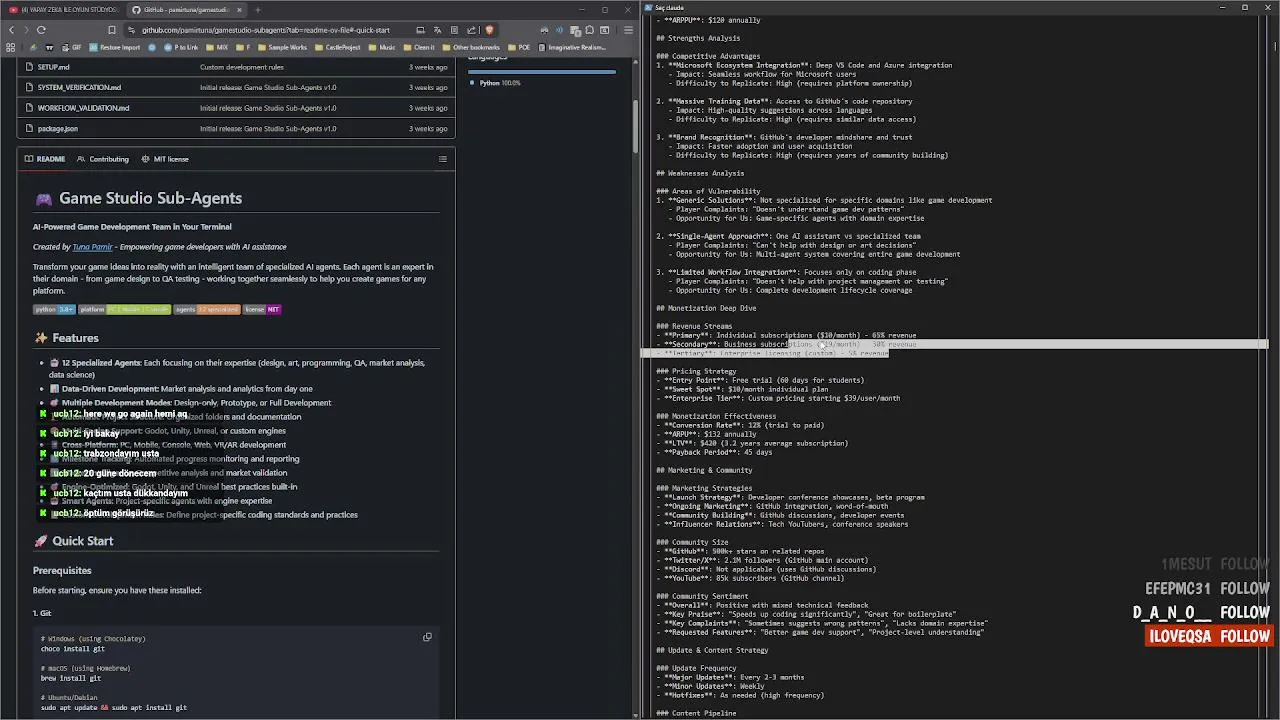Click the Custom development rules commit message
The width and height of the screenshot is (1280, 720).
tap(242, 67)
